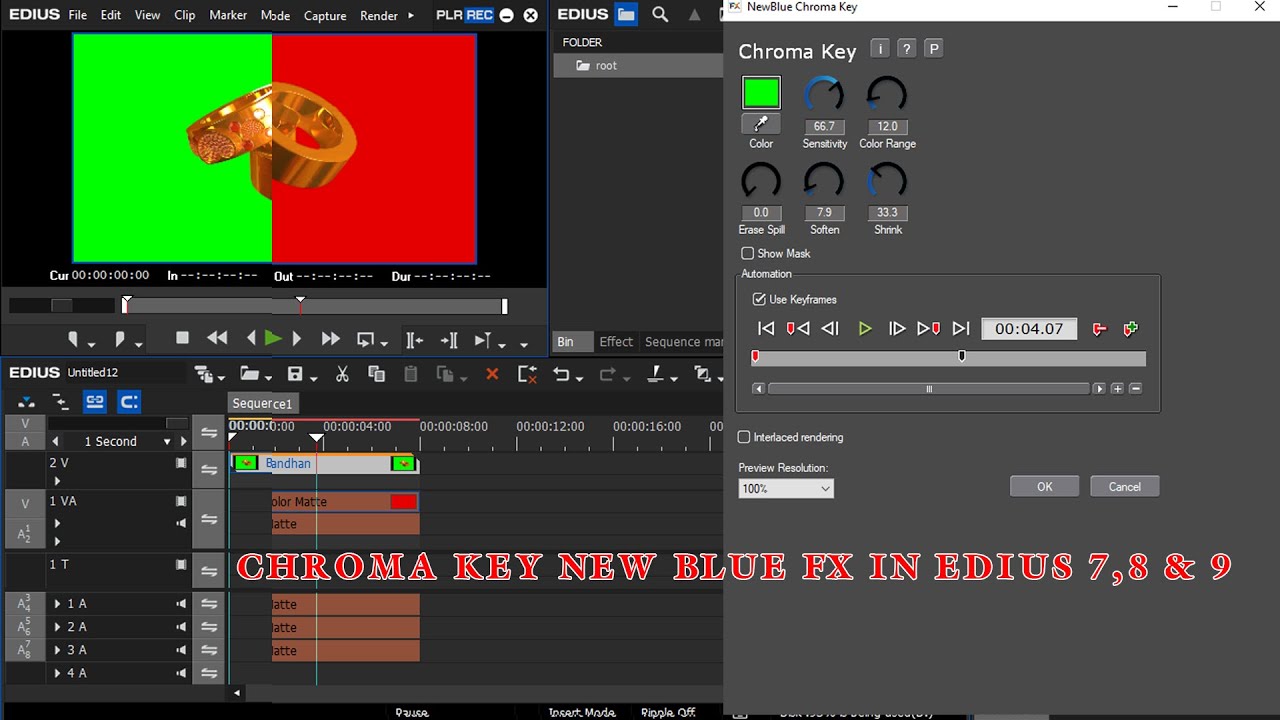Open Chroma Key help '?' button
The image size is (1280, 720).
coord(906,49)
